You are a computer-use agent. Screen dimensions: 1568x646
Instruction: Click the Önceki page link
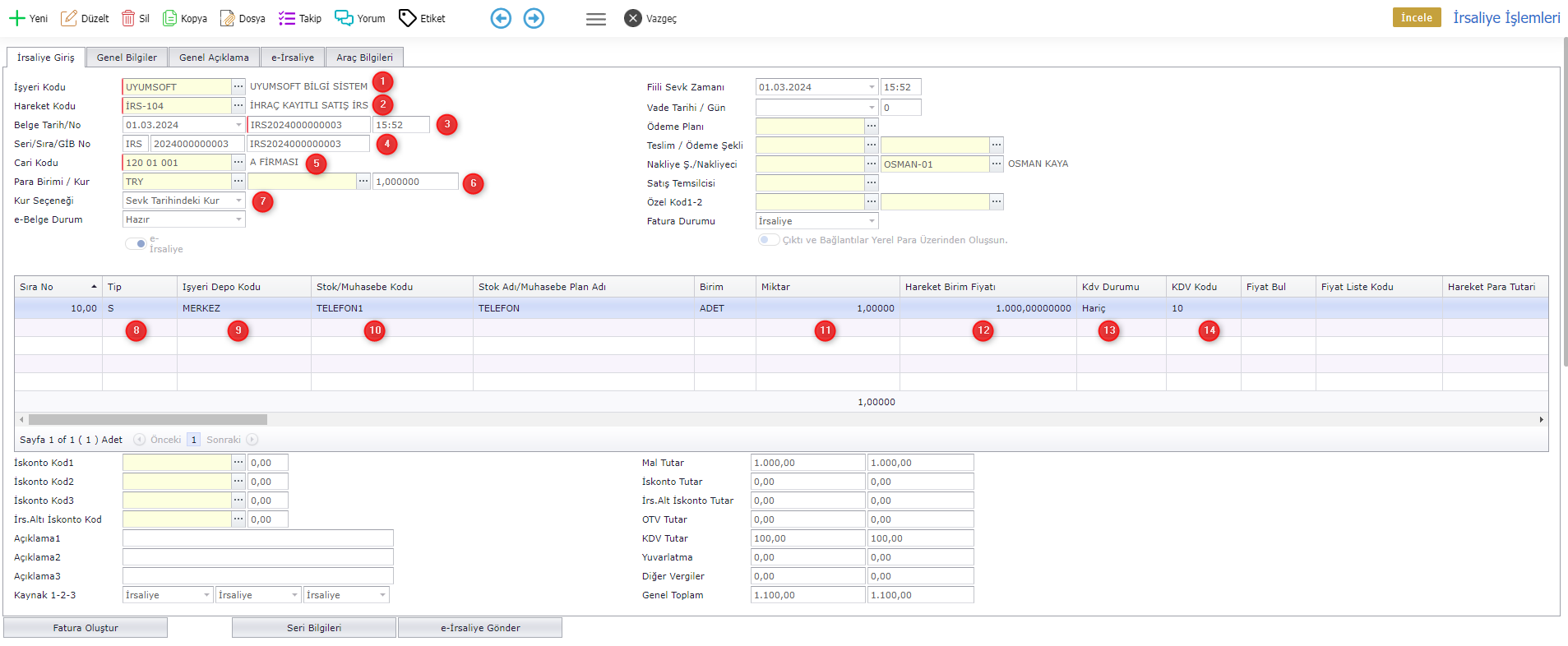pyautogui.click(x=165, y=440)
